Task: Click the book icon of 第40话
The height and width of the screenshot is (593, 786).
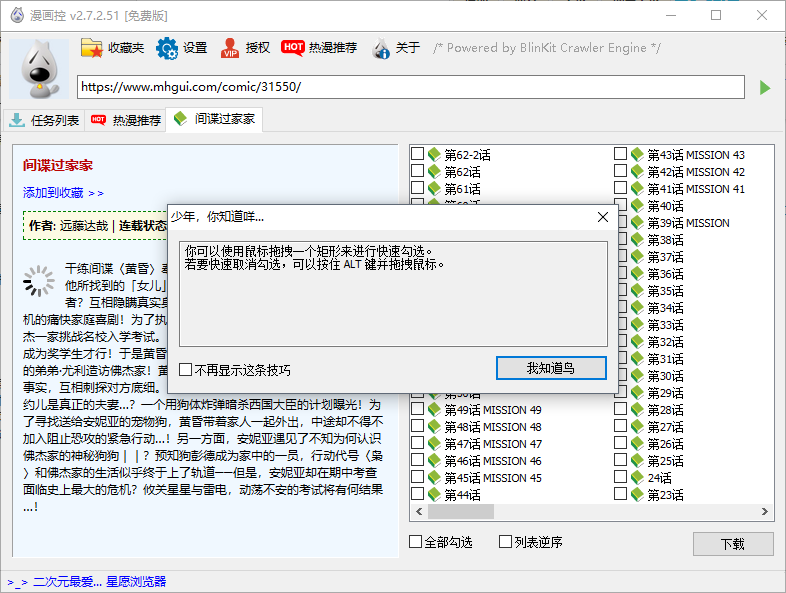Action: 637,206
